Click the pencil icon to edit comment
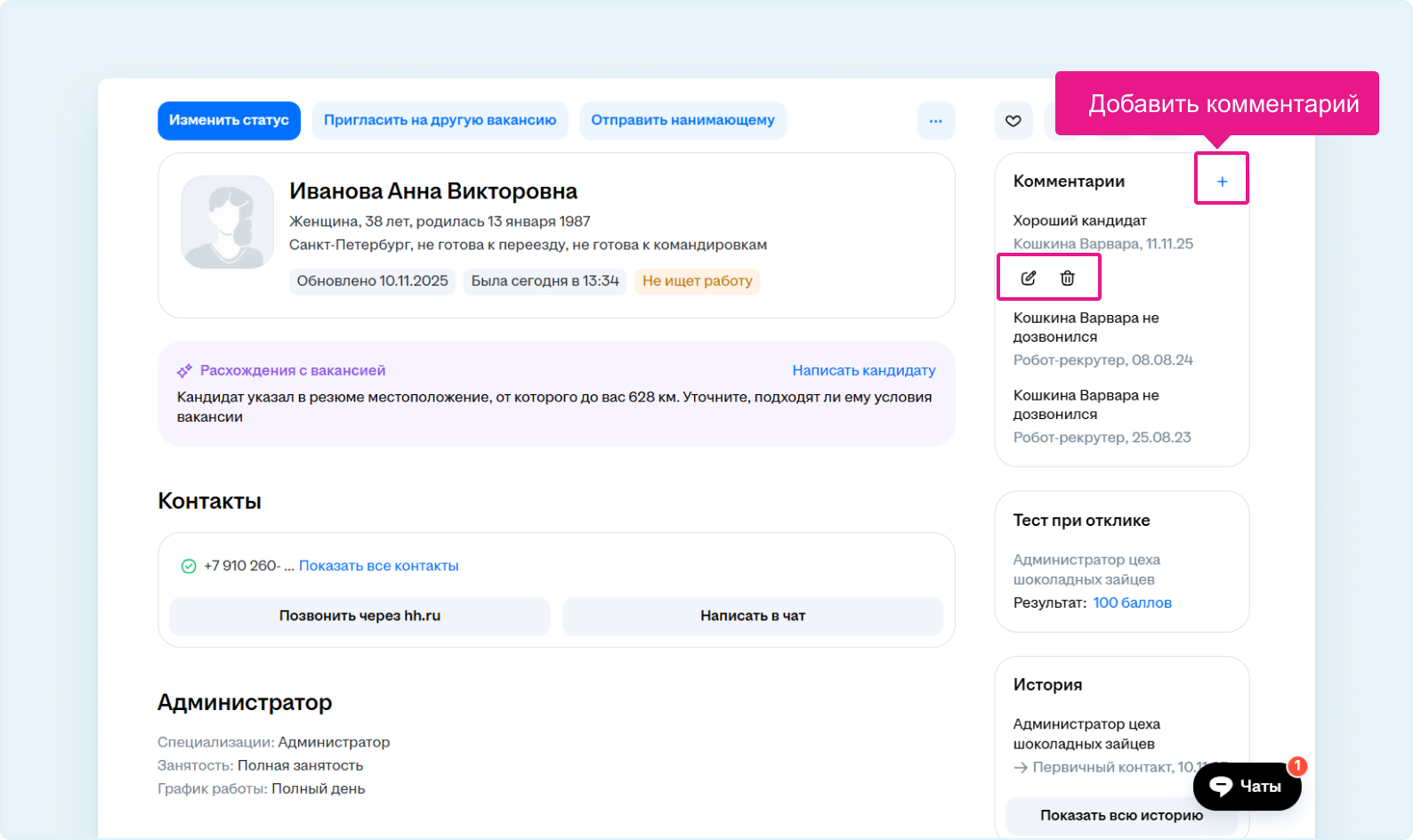The height and width of the screenshot is (840, 1413). point(1029,279)
